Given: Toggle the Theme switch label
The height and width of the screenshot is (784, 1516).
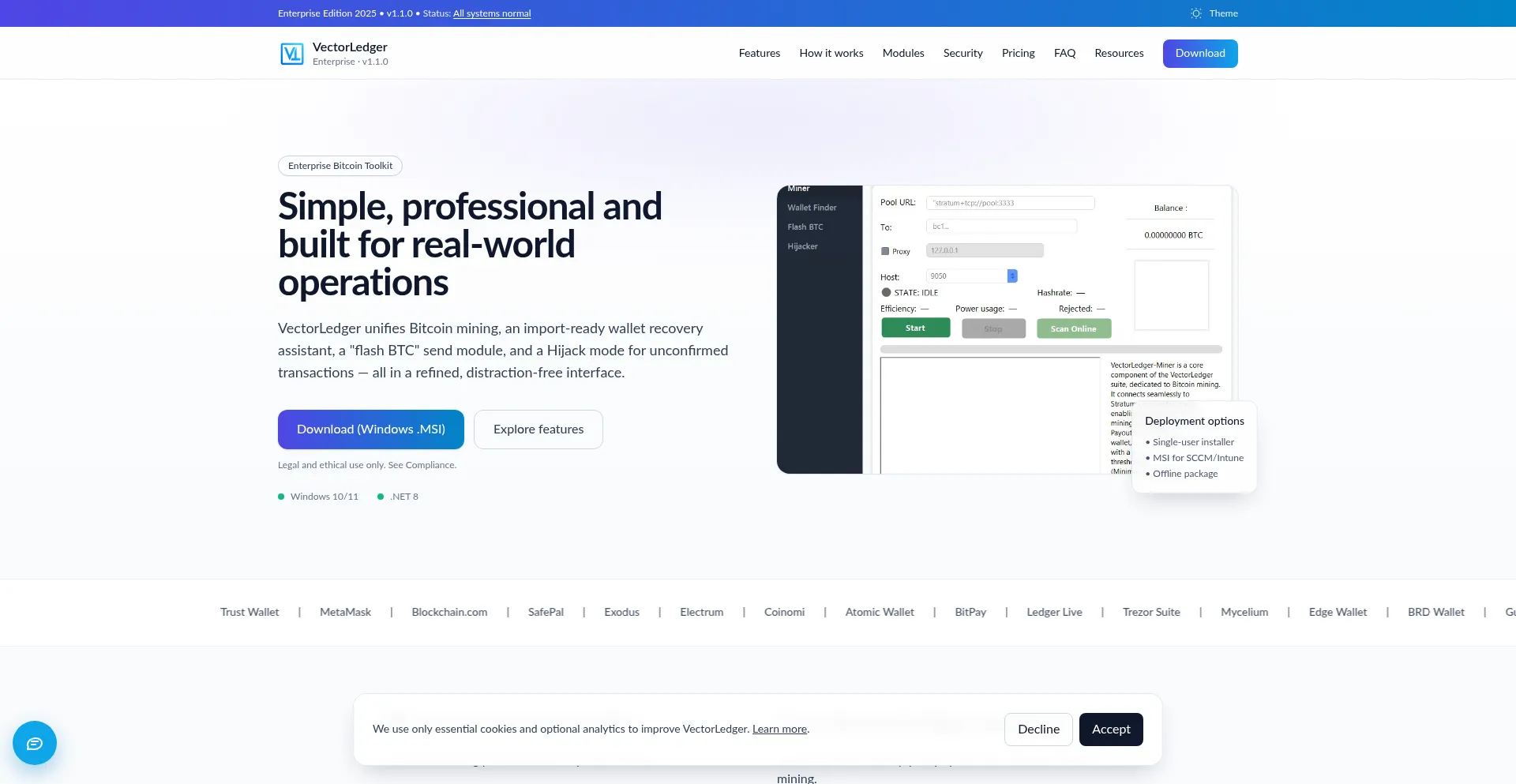Looking at the screenshot, I should pyautogui.click(x=1223, y=13).
